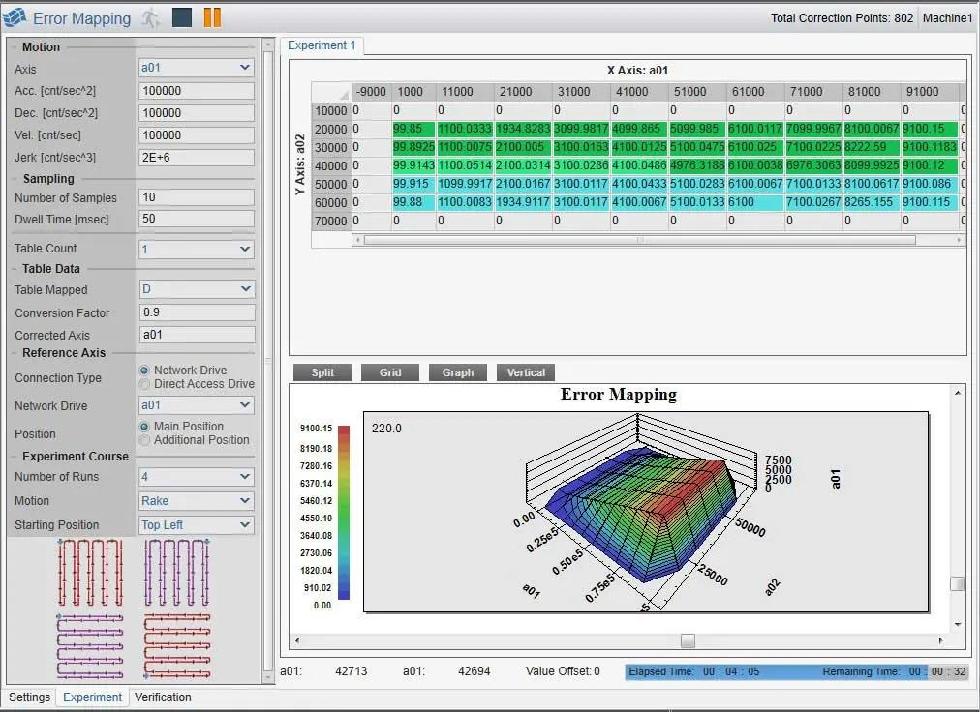This screenshot has width=980, height=712.
Task: Open the Axis dropdown showing a01
Action: click(x=196, y=68)
